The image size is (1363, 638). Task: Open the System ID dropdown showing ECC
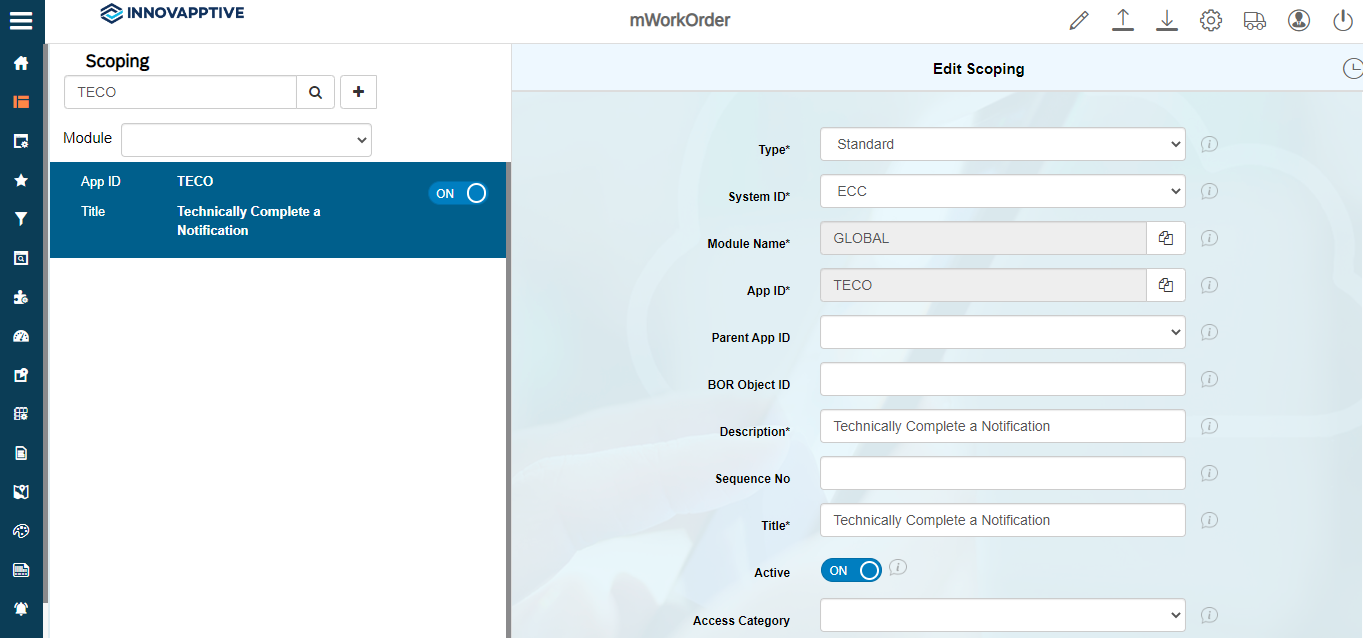click(x=1002, y=191)
